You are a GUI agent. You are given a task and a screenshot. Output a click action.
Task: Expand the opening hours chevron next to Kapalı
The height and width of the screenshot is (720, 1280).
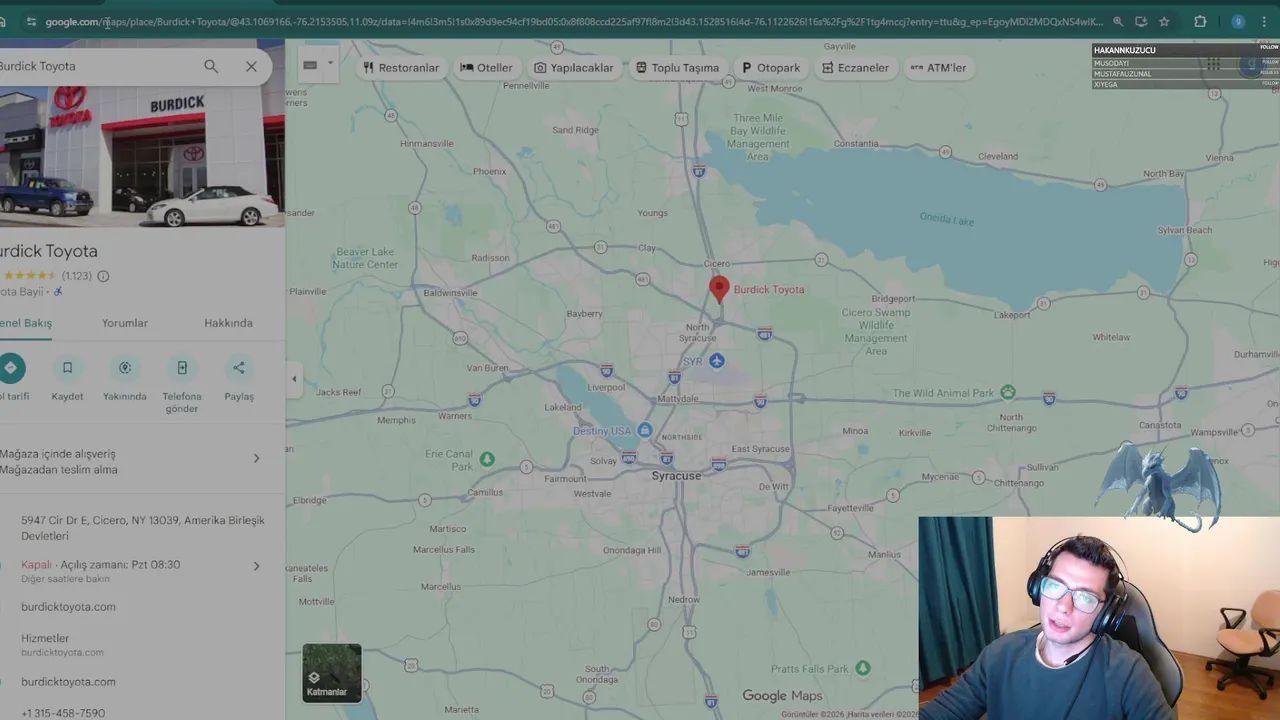(256, 566)
